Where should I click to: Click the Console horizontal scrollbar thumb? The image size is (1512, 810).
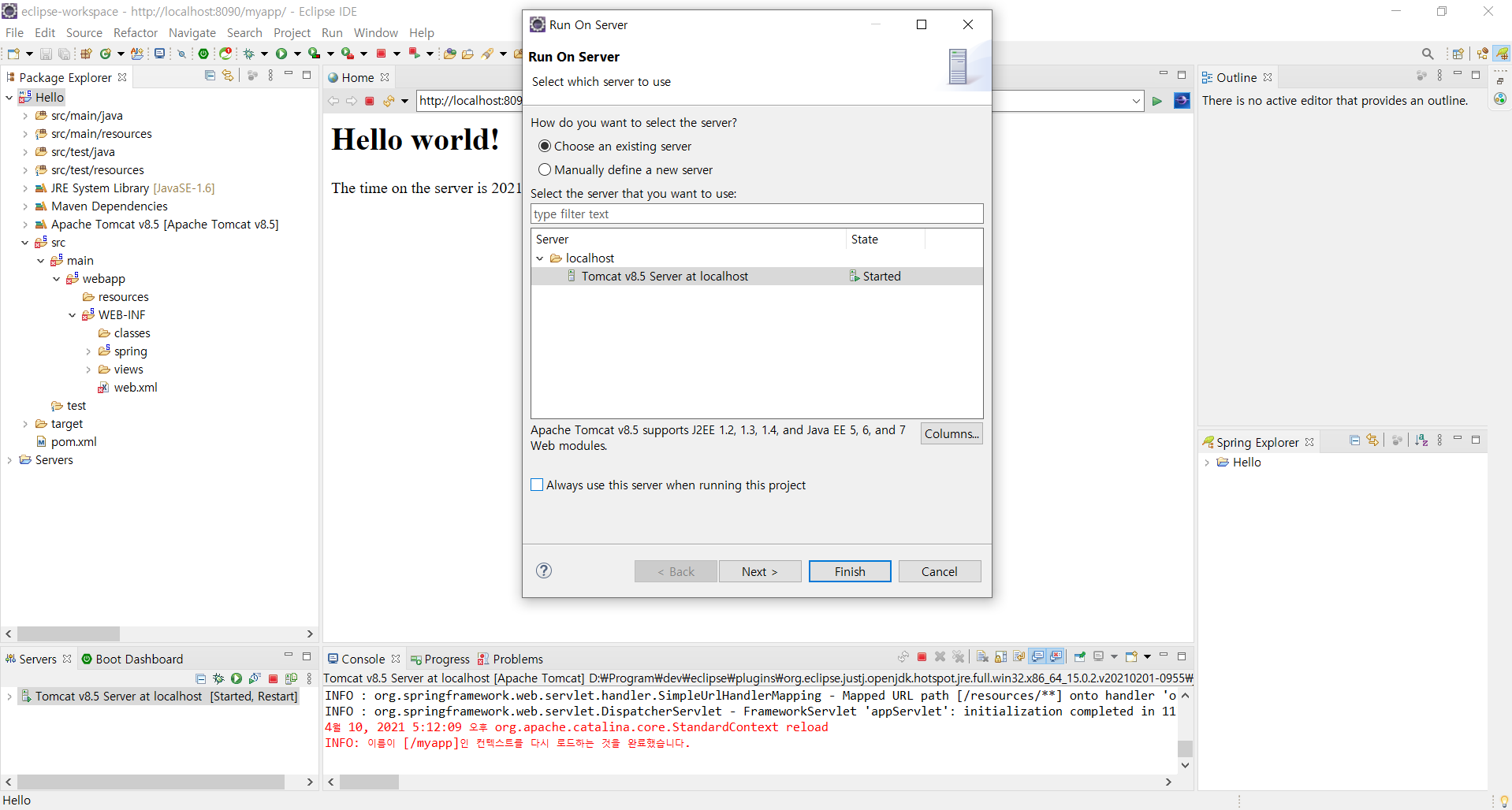pos(370,782)
